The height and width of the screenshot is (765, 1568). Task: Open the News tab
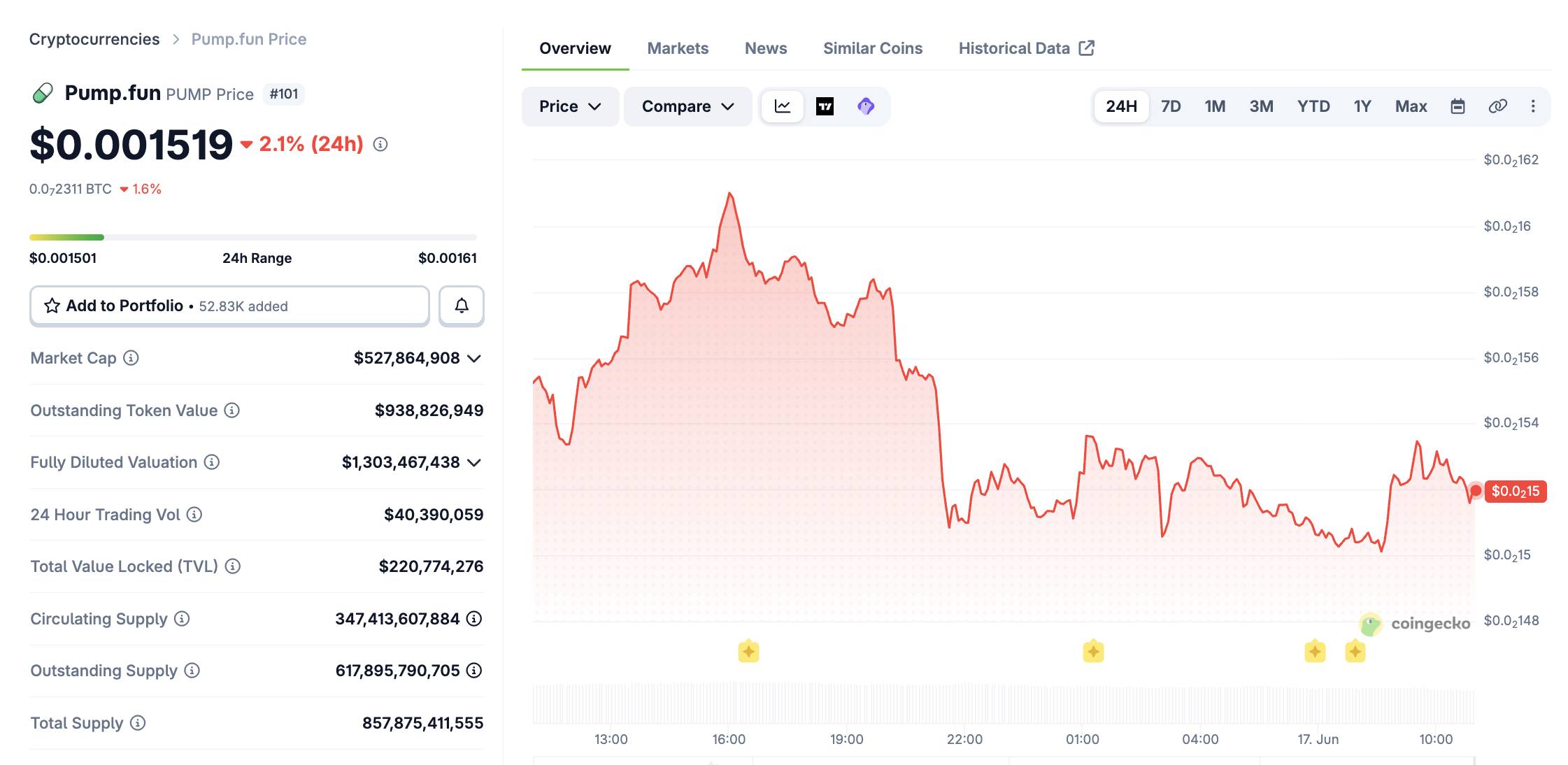766,48
